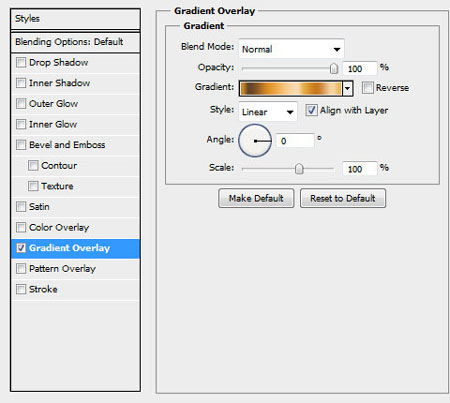Tick the Inner Glow checkbox

(21, 124)
